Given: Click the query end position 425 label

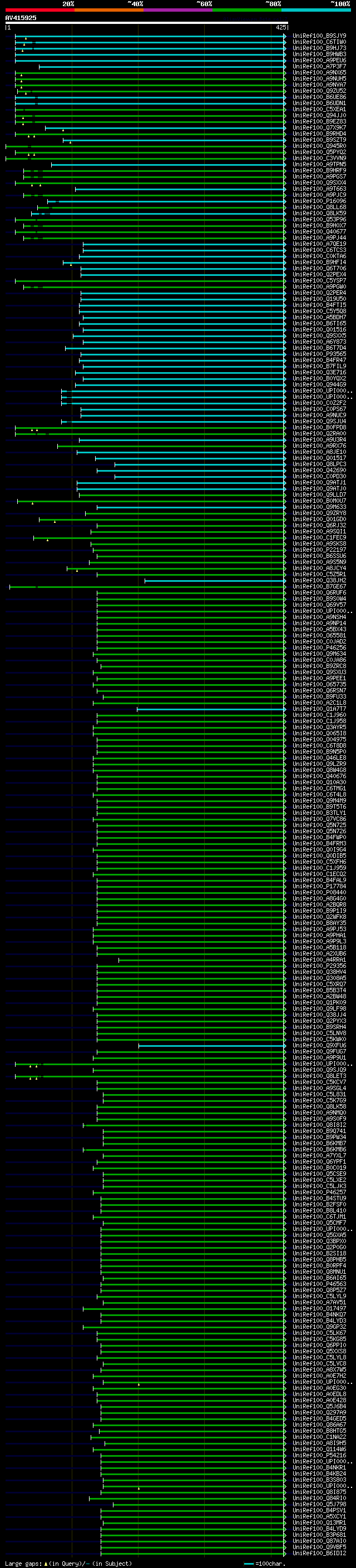Looking at the screenshot, I should [280, 27].
